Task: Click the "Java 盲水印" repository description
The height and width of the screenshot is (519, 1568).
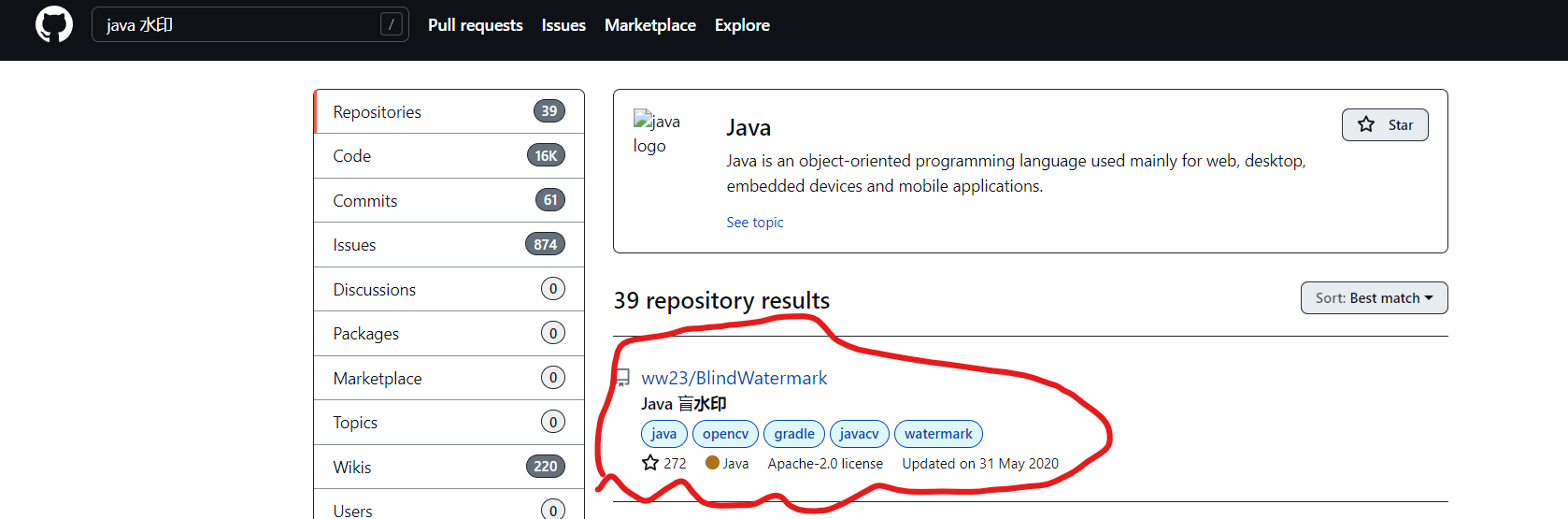Action: click(x=684, y=404)
